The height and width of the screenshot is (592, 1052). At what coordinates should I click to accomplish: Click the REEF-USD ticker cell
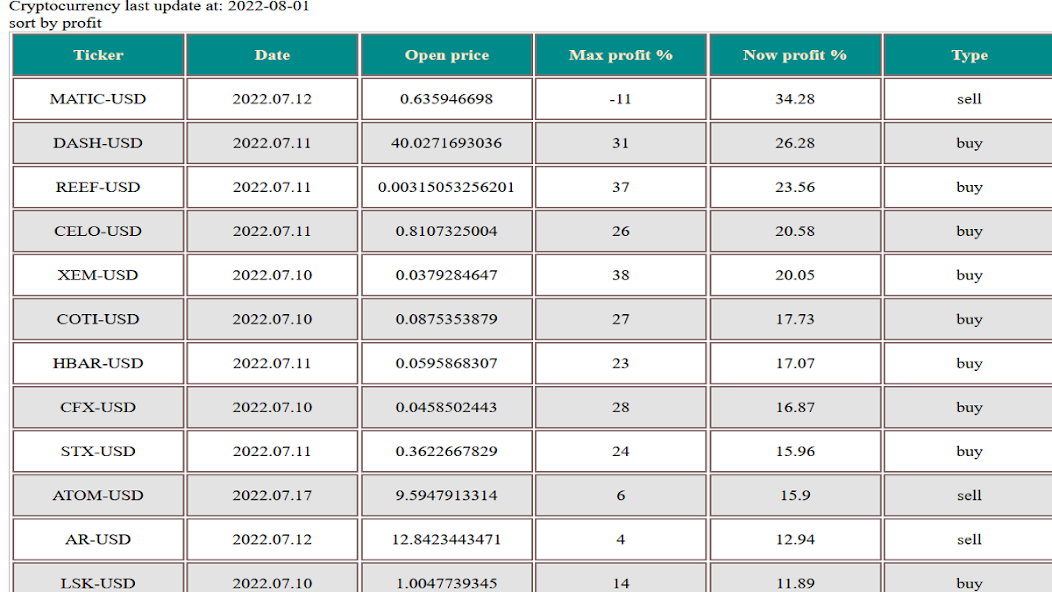[98, 187]
